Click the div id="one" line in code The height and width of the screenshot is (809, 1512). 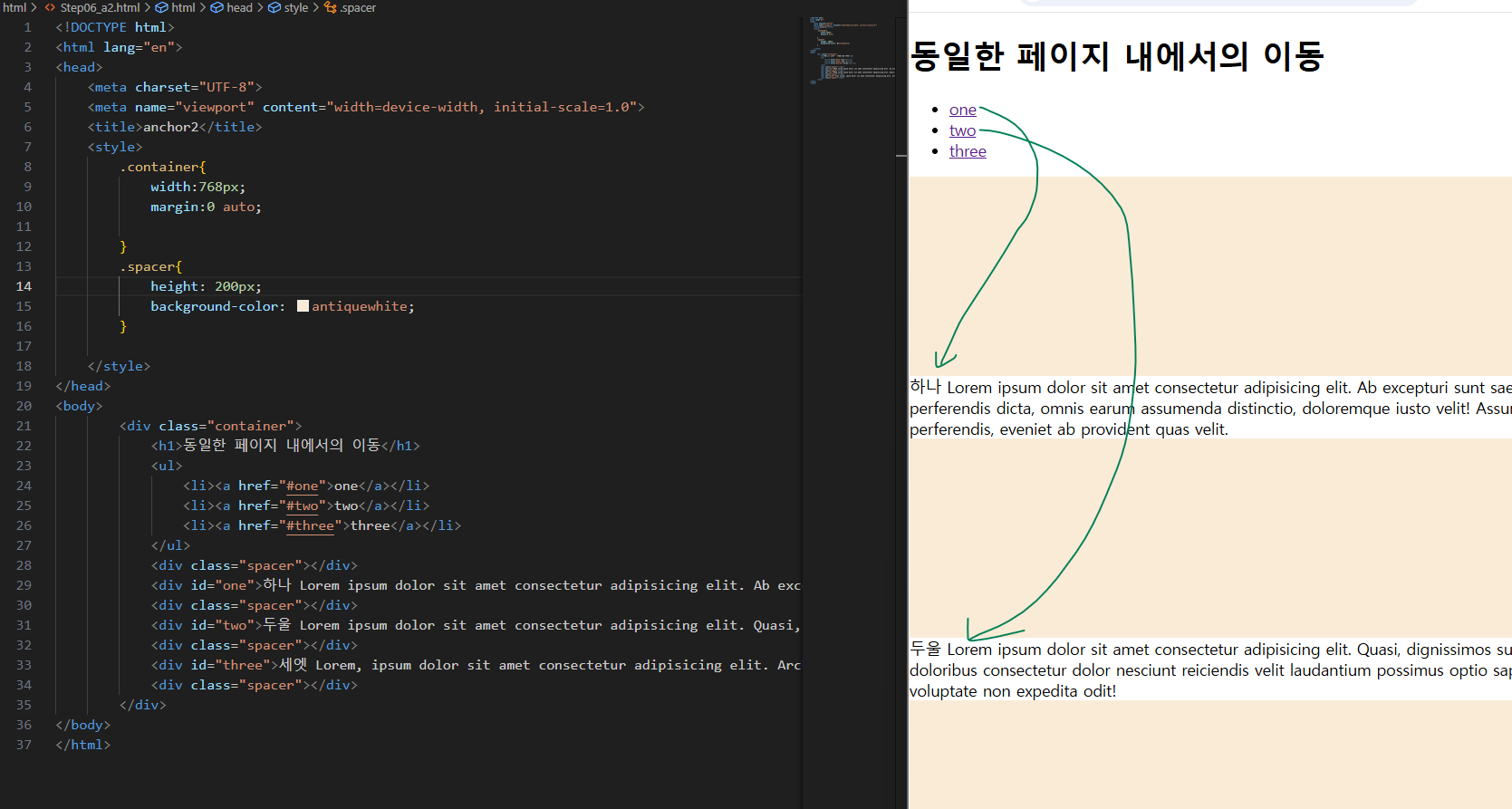click(x=476, y=585)
